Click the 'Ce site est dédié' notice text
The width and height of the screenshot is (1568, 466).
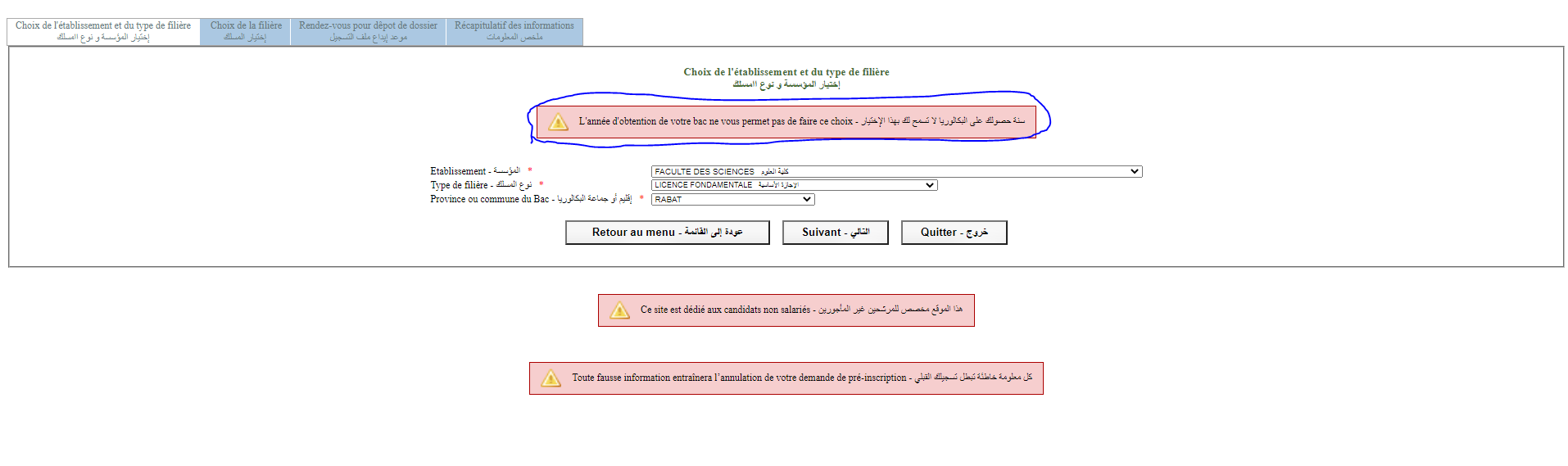click(801, 310)
